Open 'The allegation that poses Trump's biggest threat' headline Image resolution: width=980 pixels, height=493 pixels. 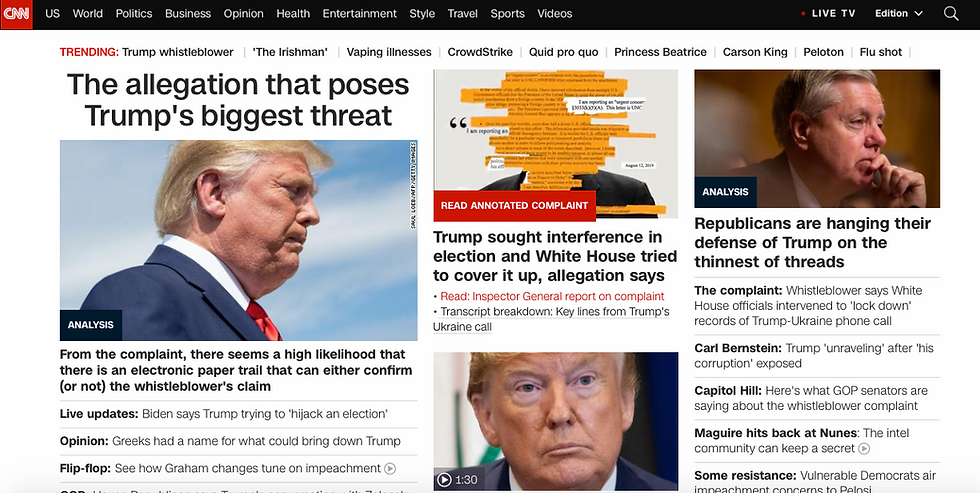point(238,100)
